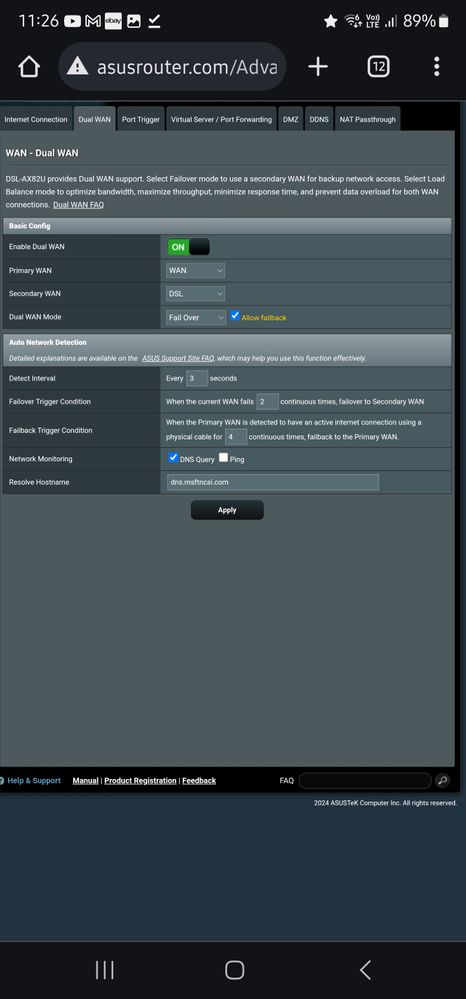Switch to Port Trigger tab
Screen dimensions: 466x999
pyautogui.click(x=141, y=119)
